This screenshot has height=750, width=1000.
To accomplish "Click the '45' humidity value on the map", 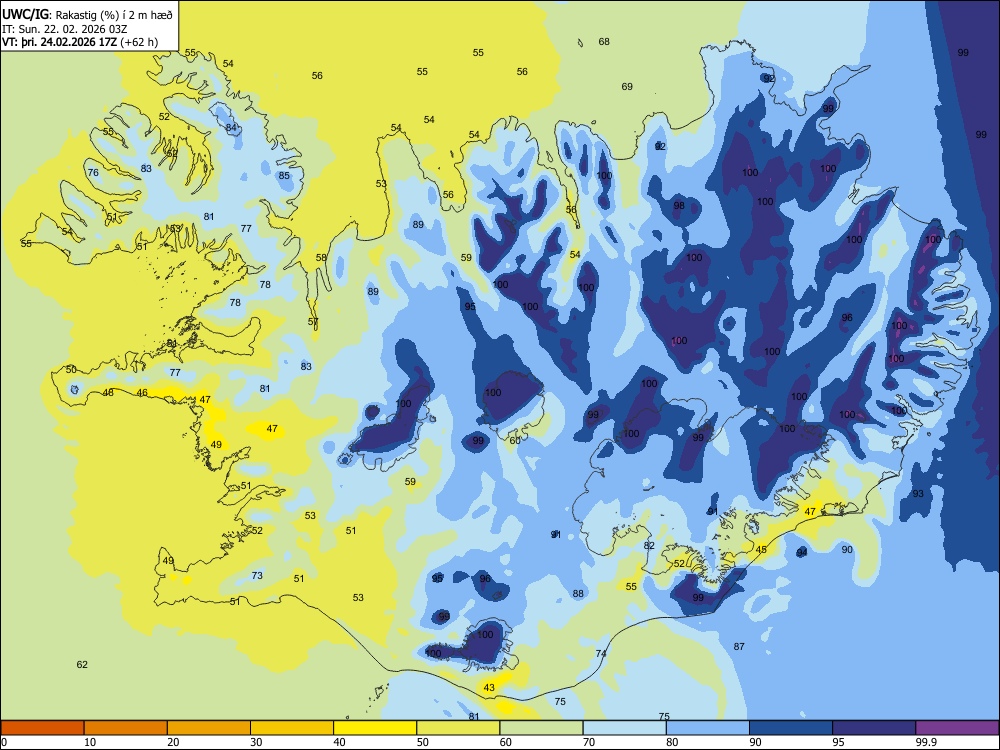I will (761, 550).
